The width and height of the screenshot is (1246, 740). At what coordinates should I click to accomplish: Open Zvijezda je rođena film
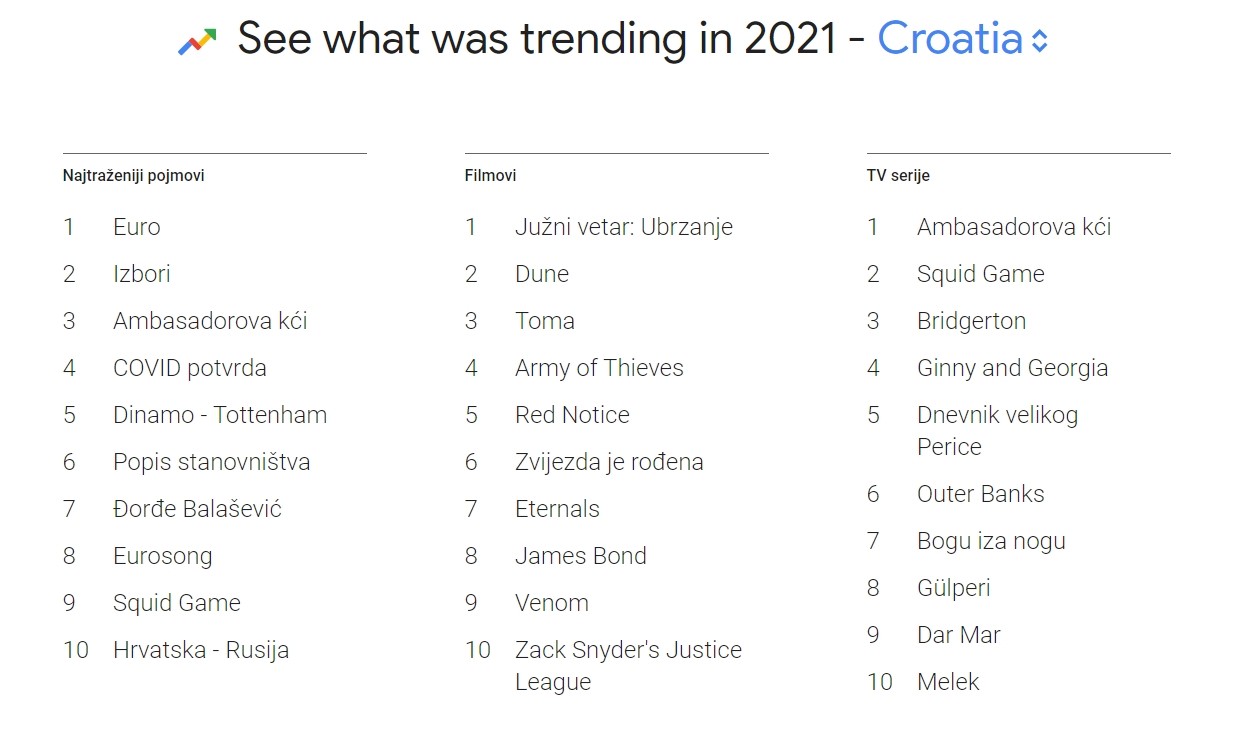(609, 462)
